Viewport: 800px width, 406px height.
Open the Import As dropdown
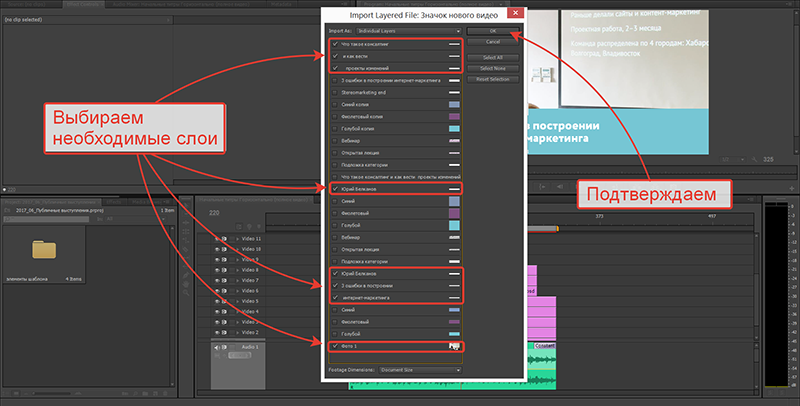410,32
